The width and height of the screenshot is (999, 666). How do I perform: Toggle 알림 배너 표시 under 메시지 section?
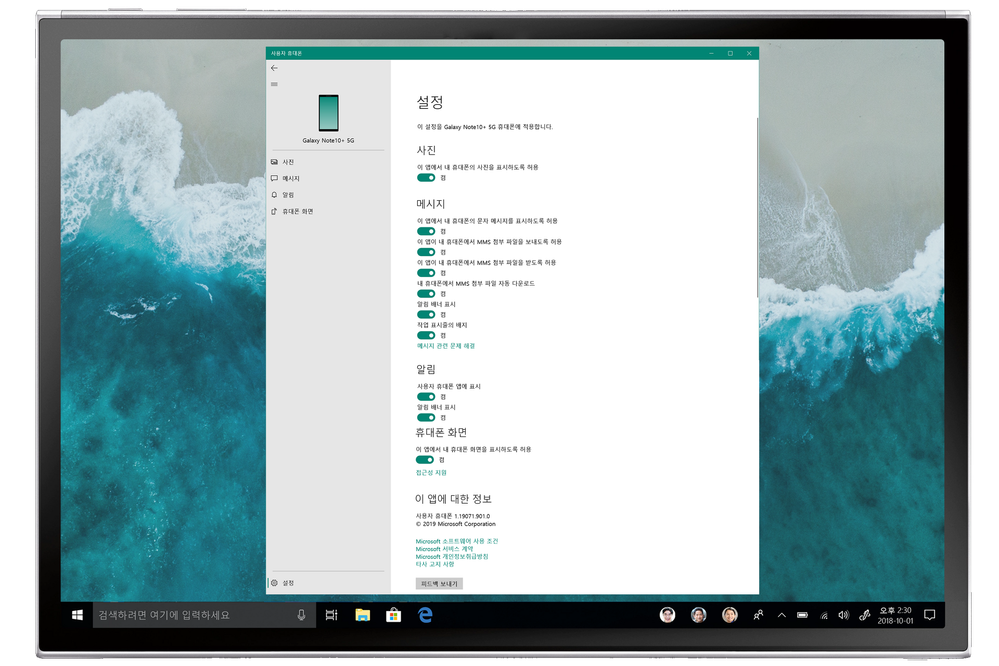(x=426, y=315)
